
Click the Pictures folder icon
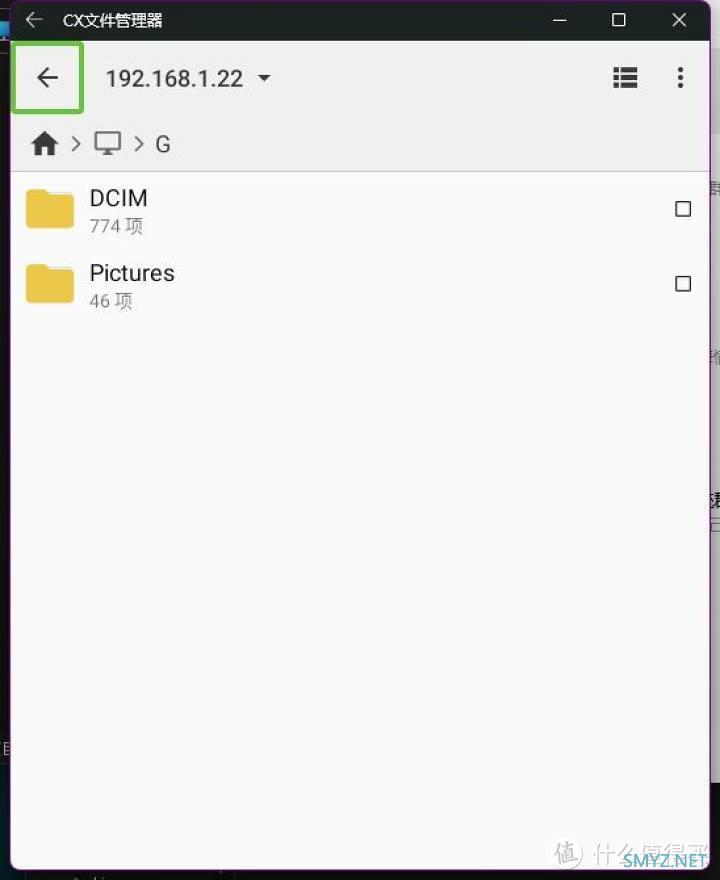coord(50,283)
